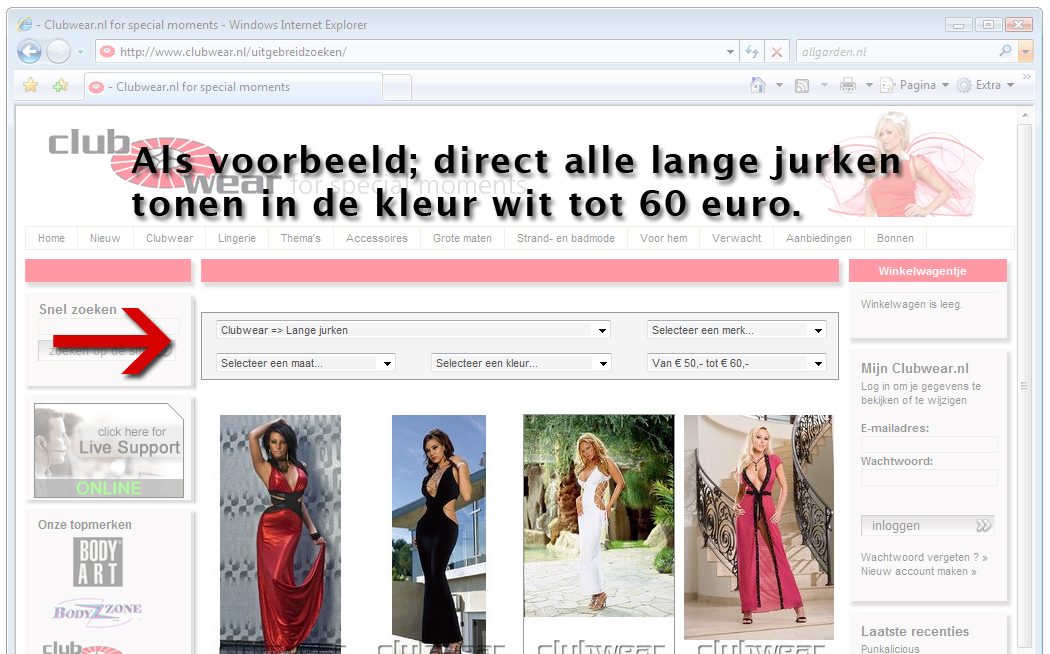
Task: Open a new blank browser tab
Action: point(396,88)
